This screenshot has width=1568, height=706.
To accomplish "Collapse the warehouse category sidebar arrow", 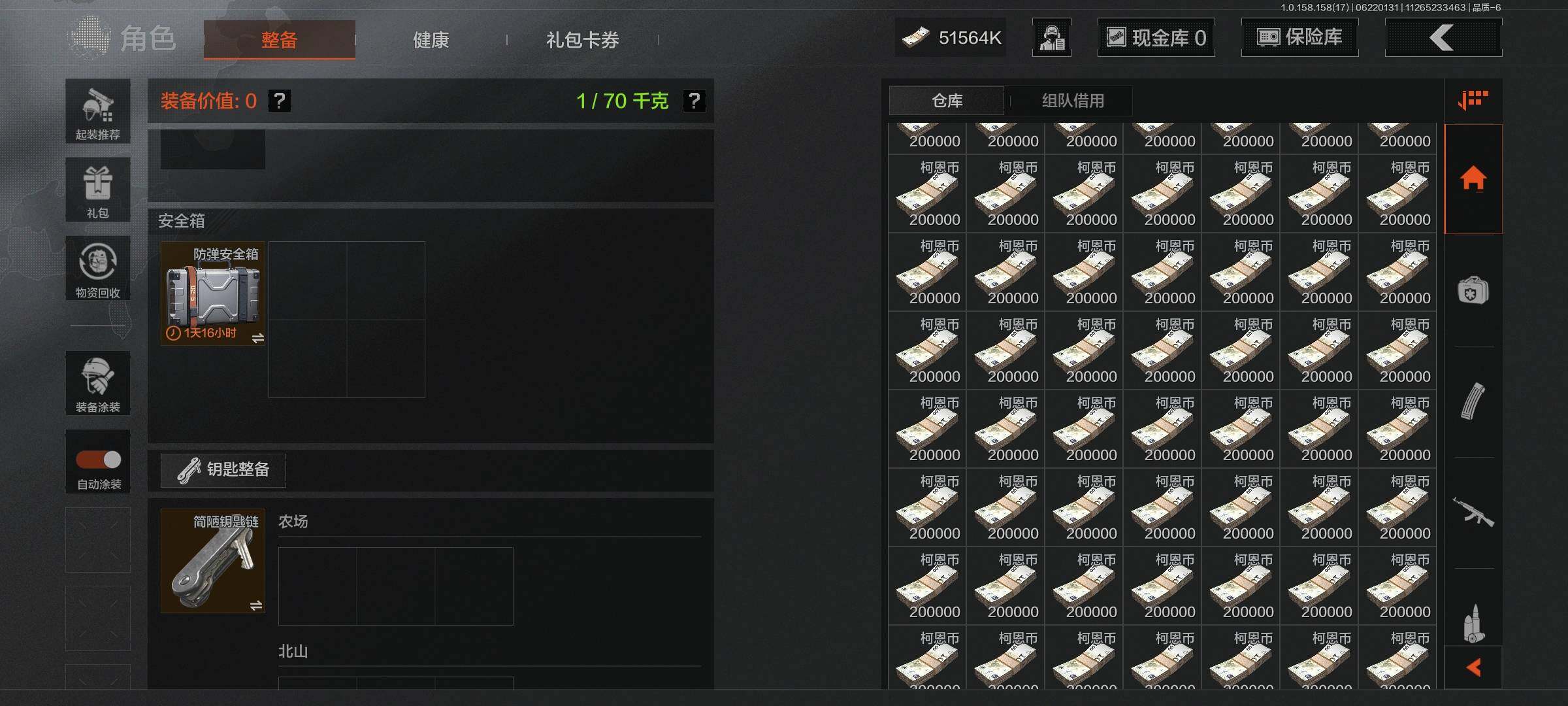I will tap(1473, 667).
